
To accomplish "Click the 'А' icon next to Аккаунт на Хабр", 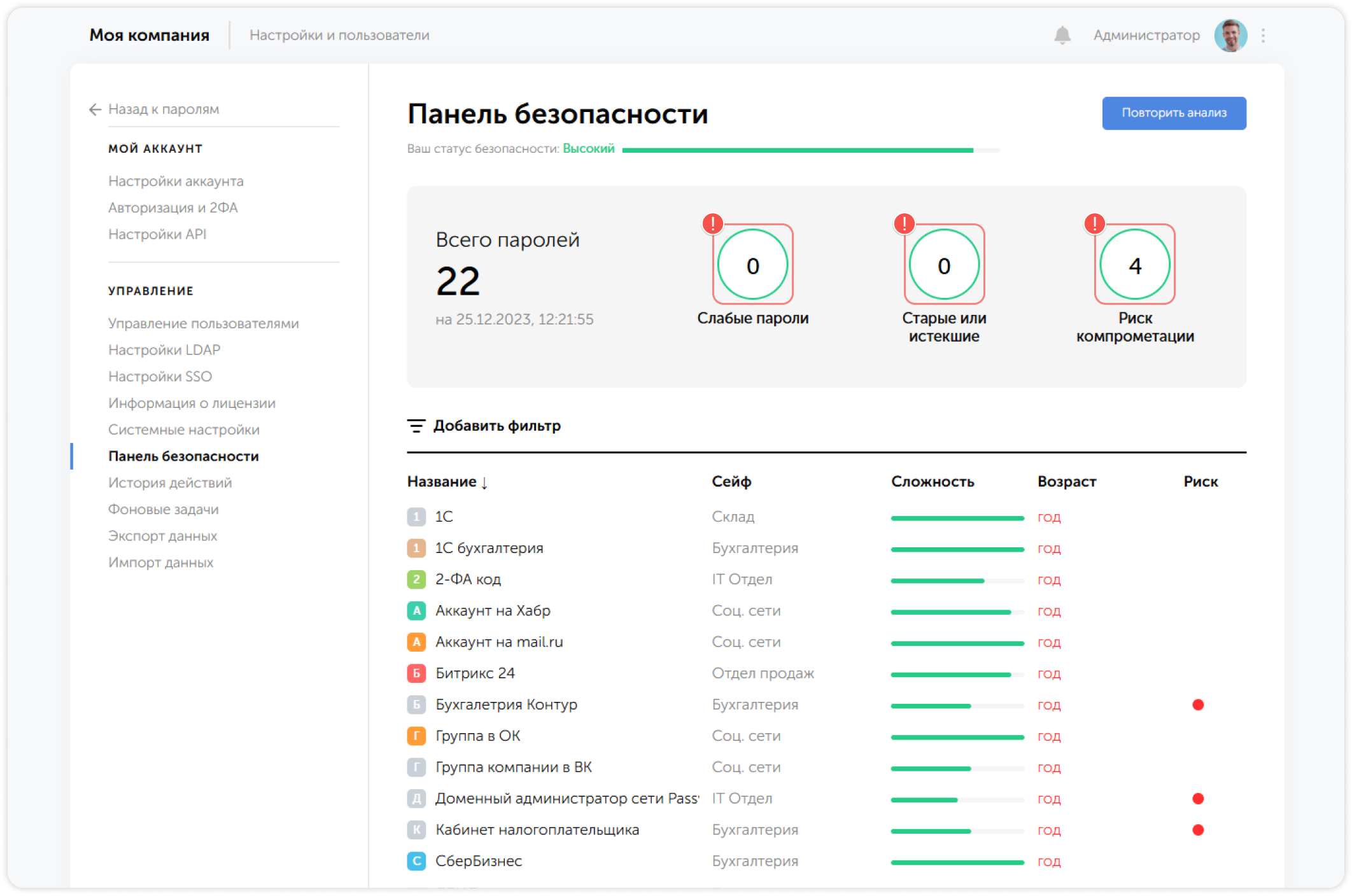I will (x=416, y=610).
